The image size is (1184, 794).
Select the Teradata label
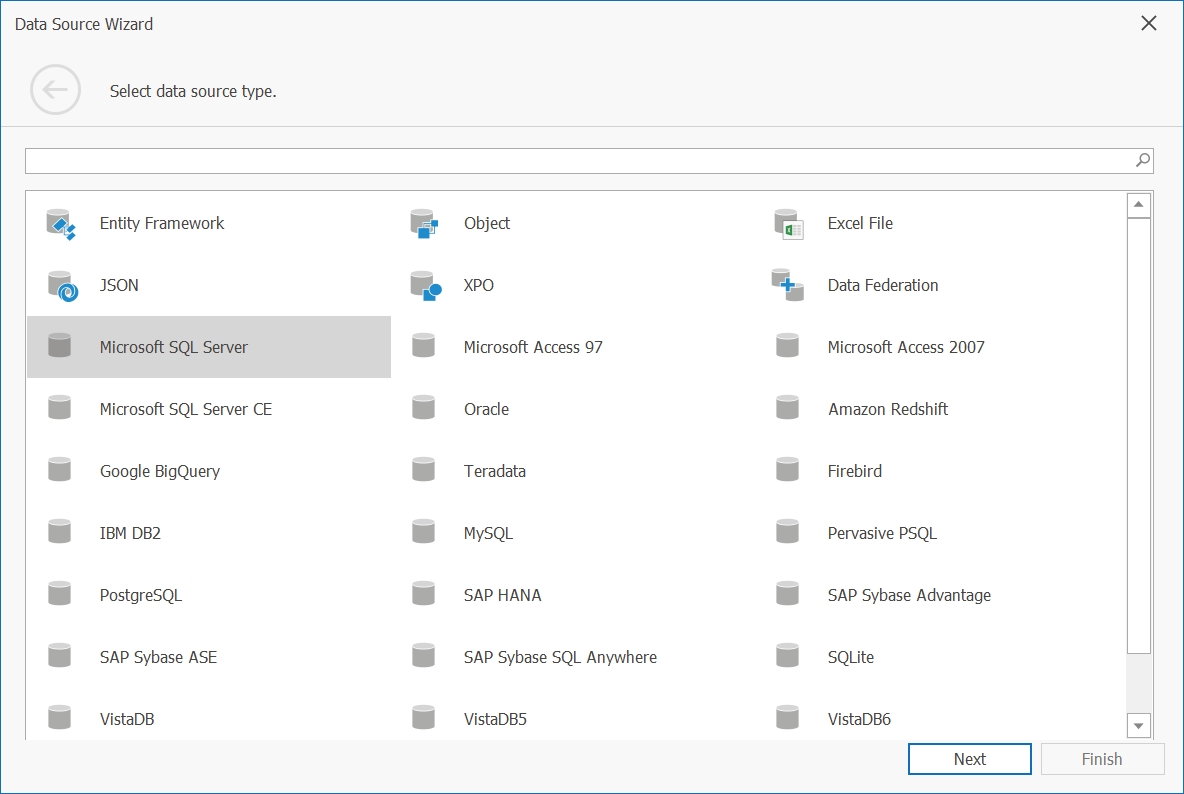point(495,471)
